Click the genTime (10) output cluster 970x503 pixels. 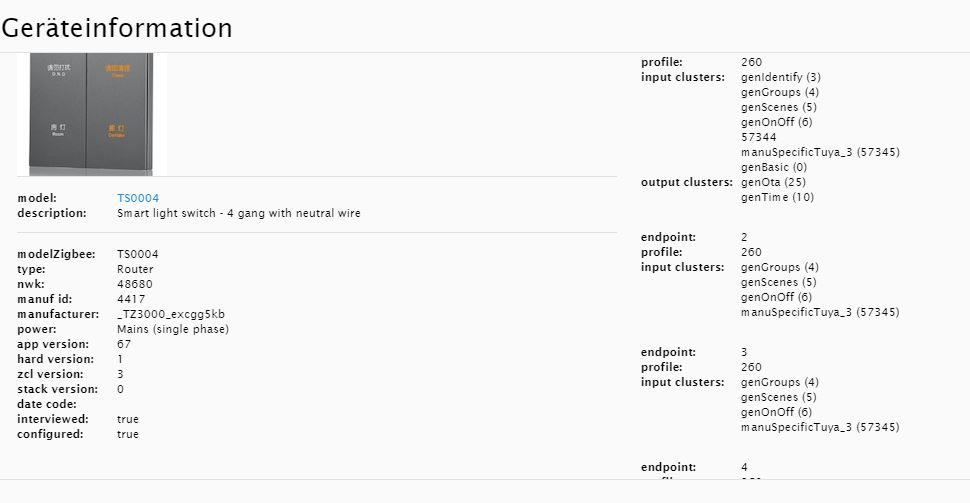(x=777, y=197)
